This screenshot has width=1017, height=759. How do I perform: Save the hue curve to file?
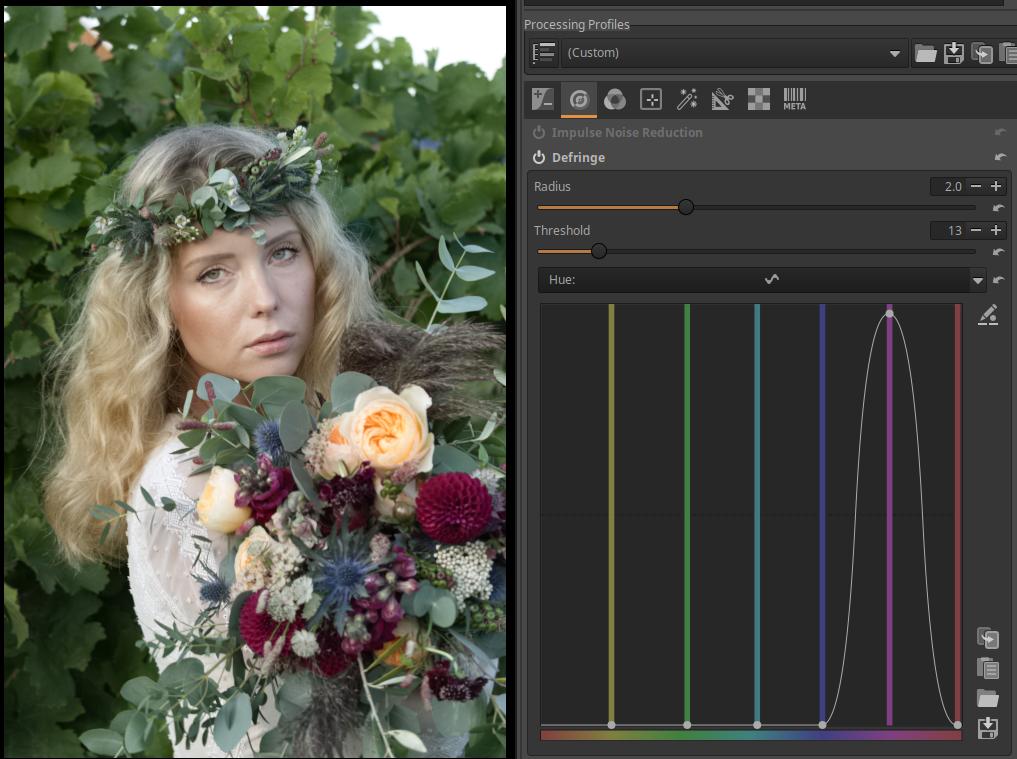click(988, 728)
